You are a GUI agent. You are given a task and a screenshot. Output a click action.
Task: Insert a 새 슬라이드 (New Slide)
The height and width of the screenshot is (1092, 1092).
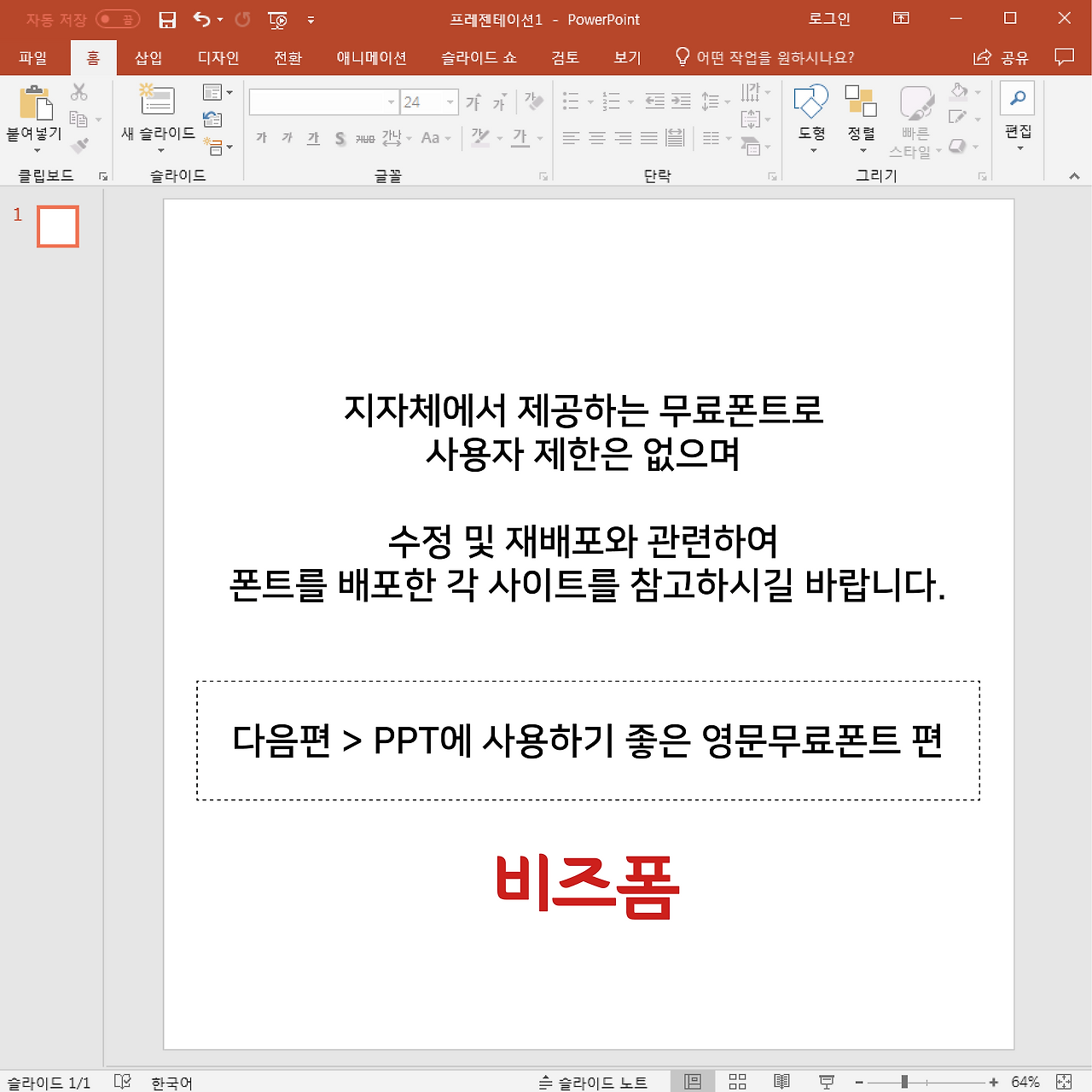(x=158, y=111)
